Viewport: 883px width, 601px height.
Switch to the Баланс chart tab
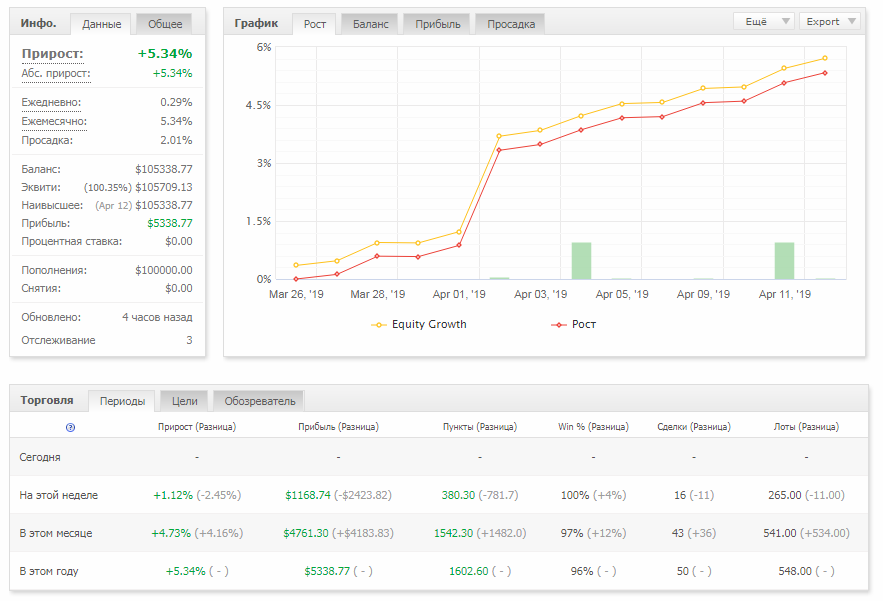point(371,24)
